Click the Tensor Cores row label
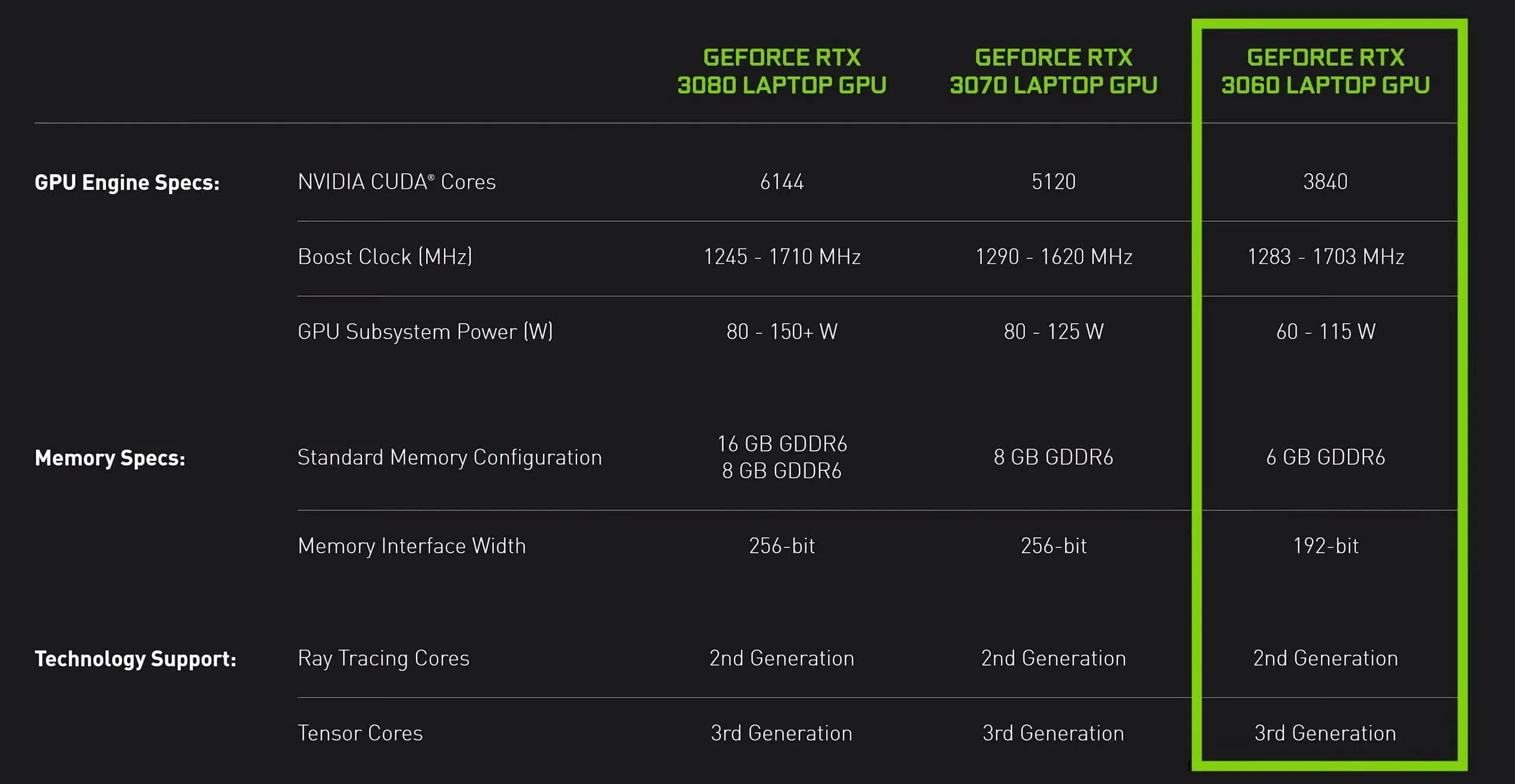1515x784 pixels. [x=360, y=733]
